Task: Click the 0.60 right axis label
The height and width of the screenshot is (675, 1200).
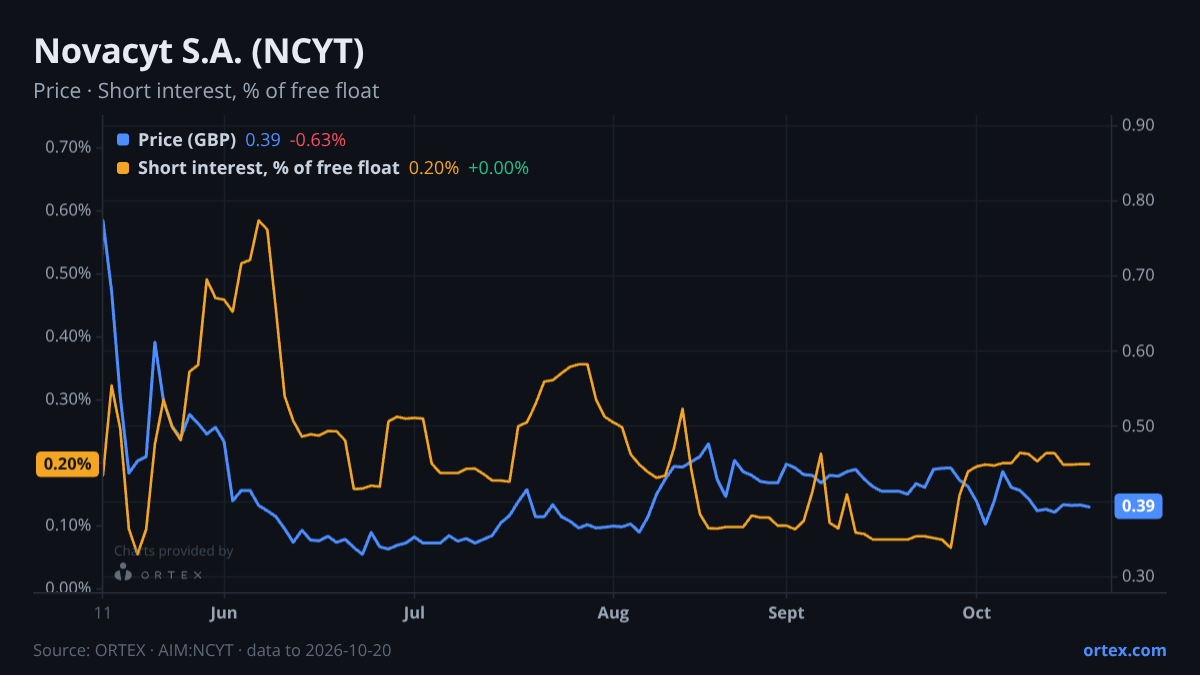Action: pyautogui.click(x=1138, y=351)
